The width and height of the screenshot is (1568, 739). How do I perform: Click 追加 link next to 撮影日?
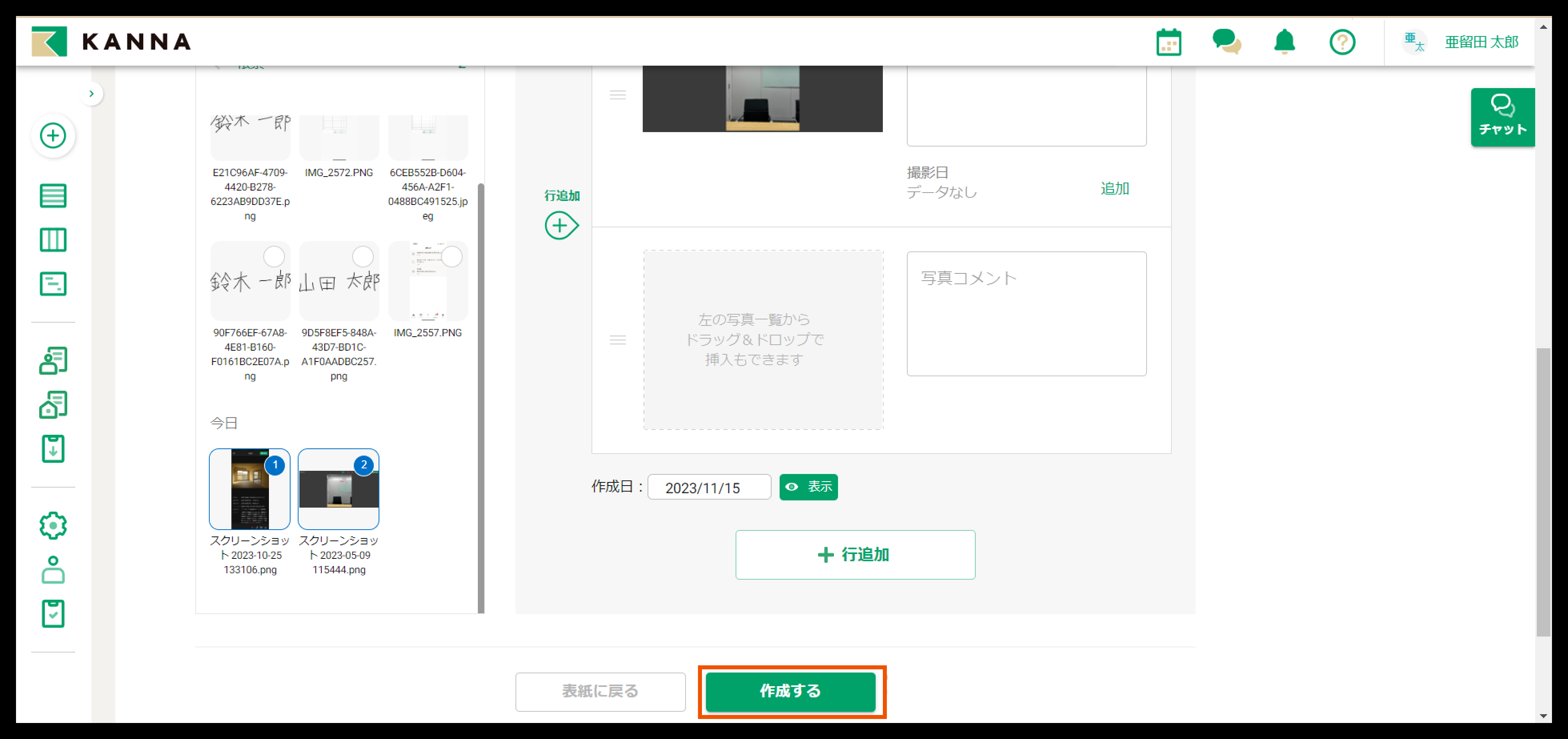point(1115,189)
